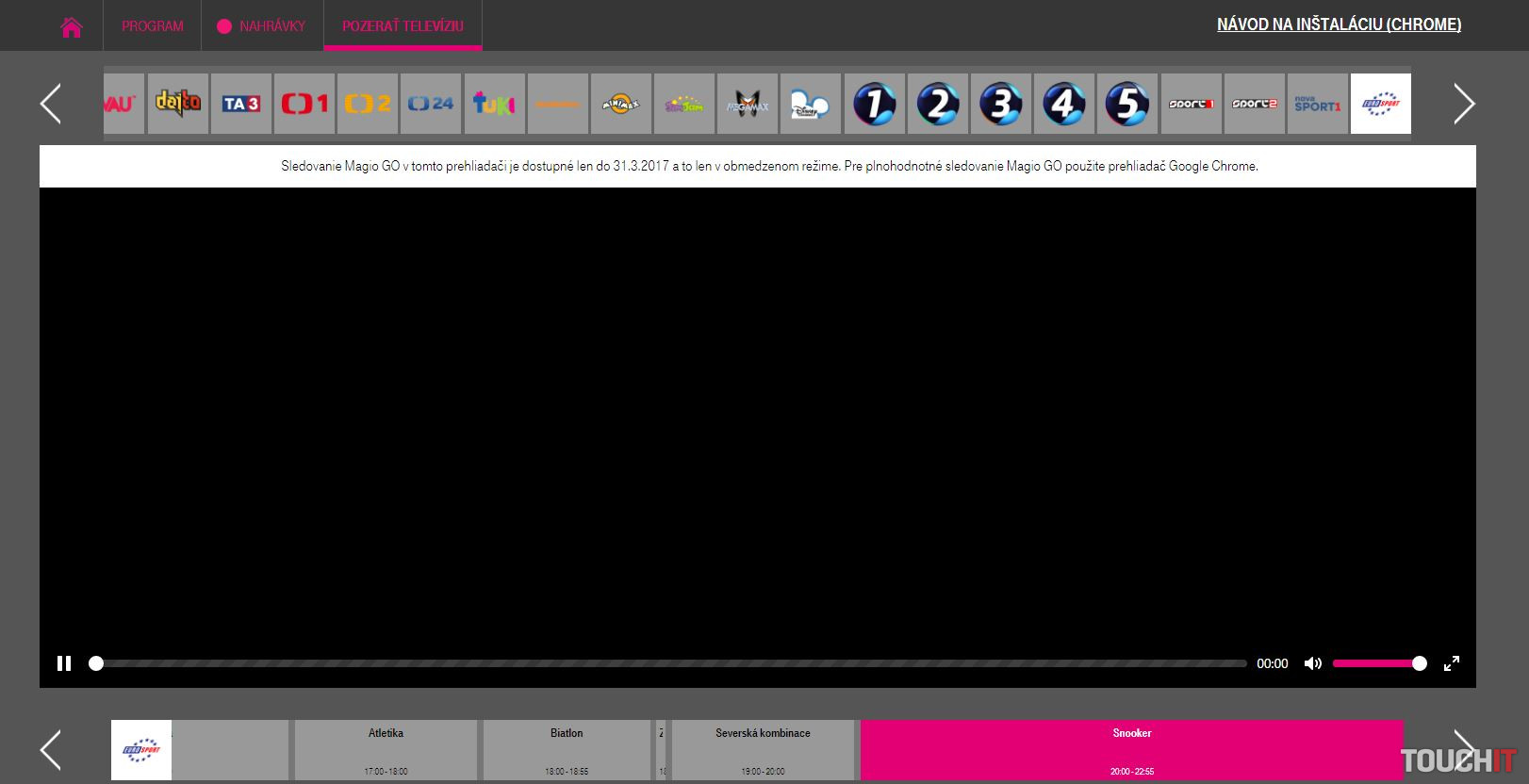Select the Snooker program block
The height and width of the screenshot is (784, 1529).
1131,750
